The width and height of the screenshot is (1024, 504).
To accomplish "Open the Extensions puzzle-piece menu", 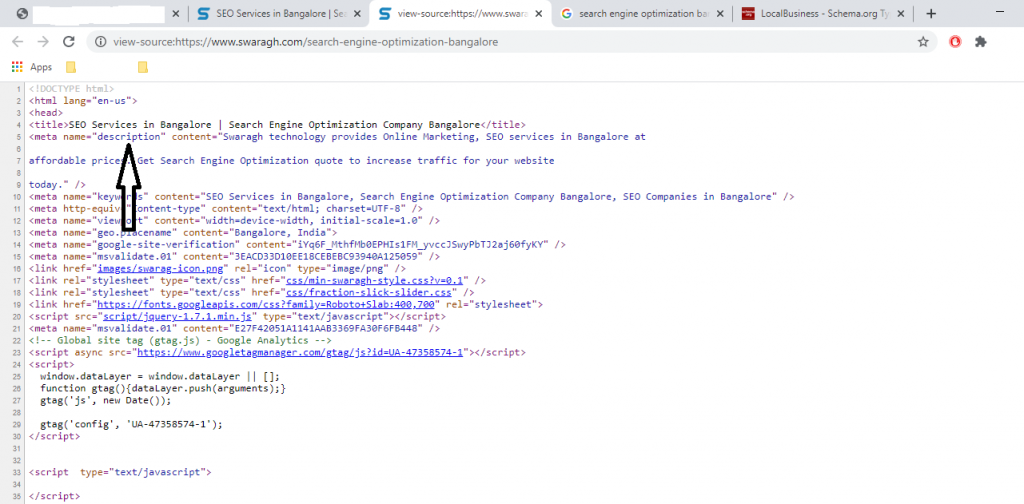I will (x=980, y=42).
